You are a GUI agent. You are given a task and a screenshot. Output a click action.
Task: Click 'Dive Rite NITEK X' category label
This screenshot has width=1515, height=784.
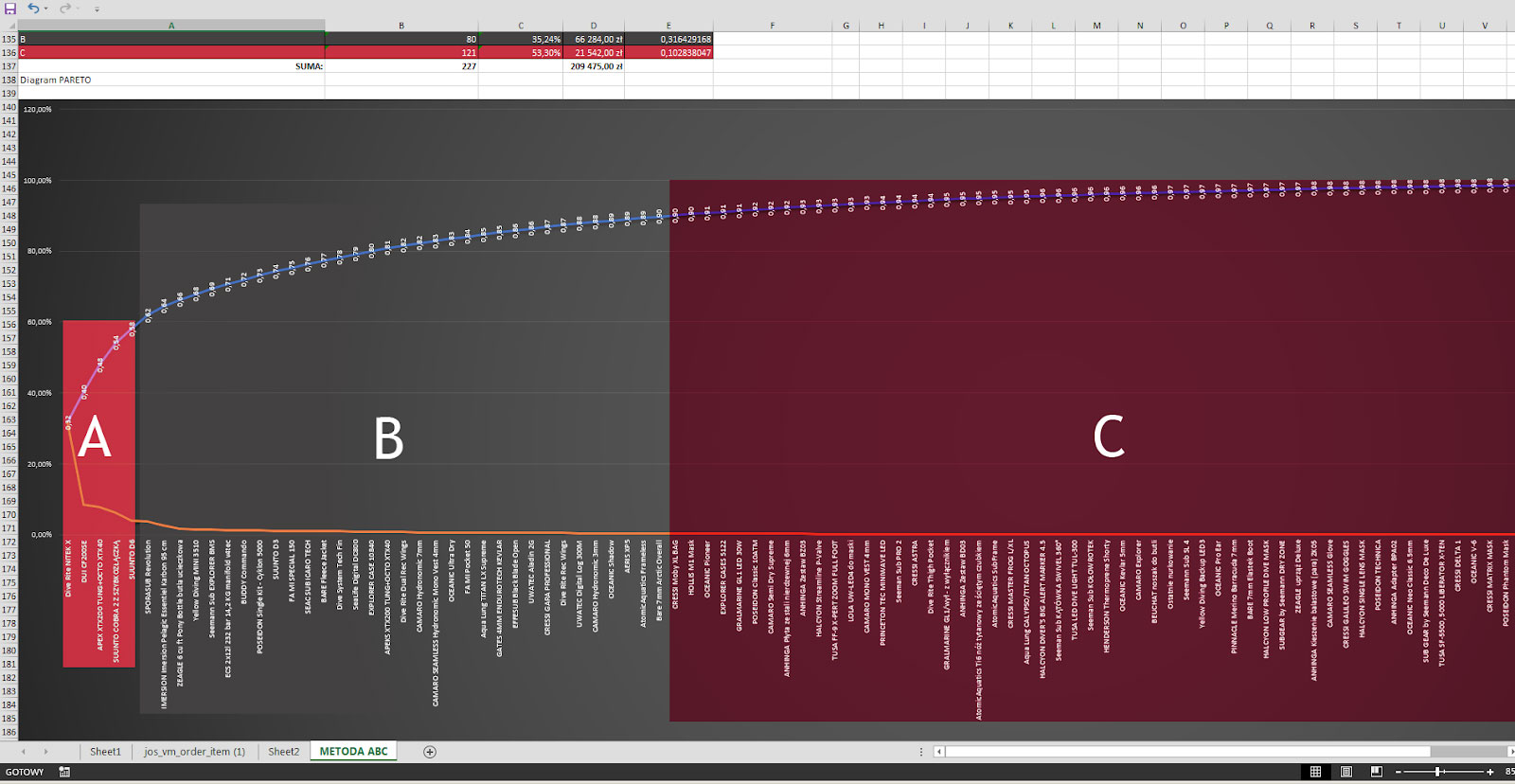point(68,568)
